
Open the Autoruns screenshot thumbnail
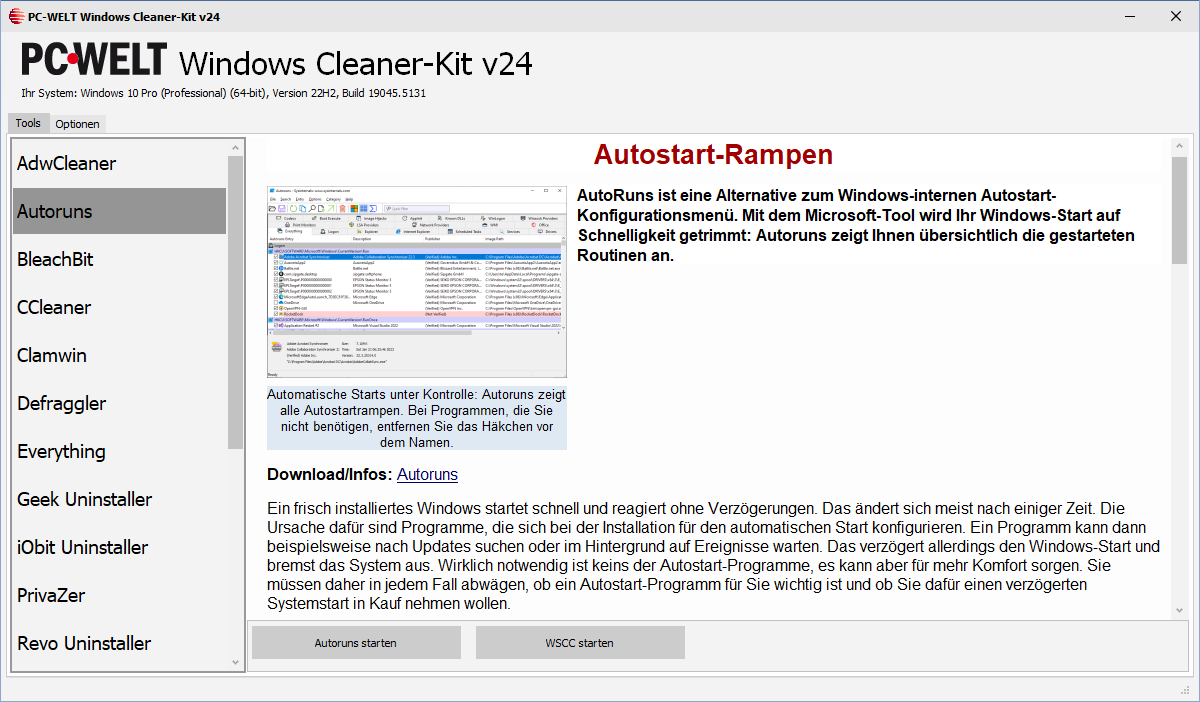[x=416, y=277]
